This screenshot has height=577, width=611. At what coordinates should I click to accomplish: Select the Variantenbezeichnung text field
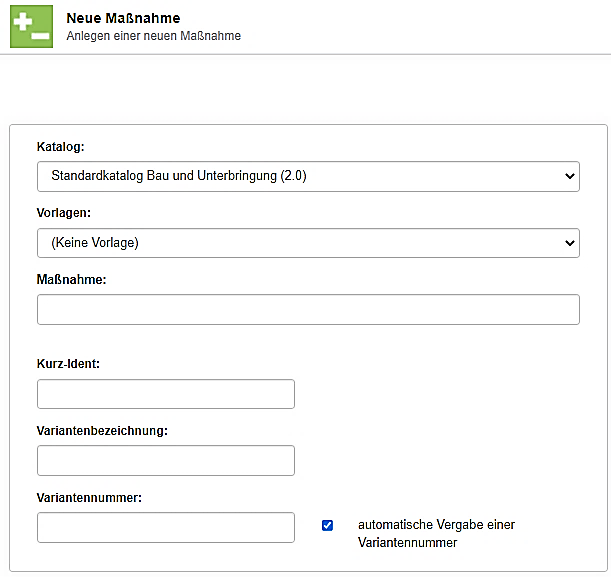[x=166, y=461]
